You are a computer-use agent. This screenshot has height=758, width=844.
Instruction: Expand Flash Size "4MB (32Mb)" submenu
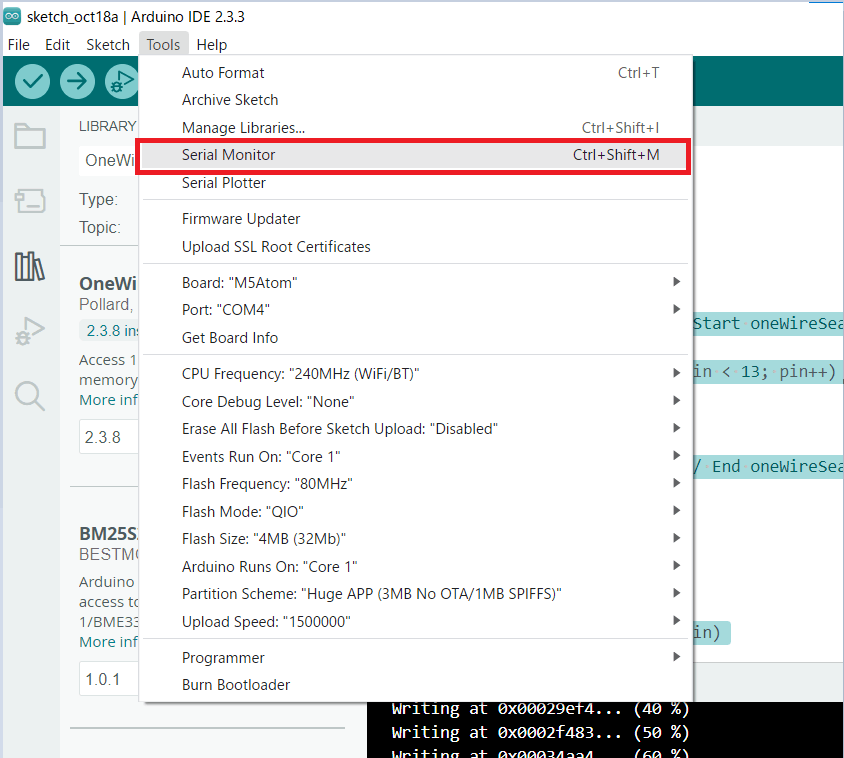415,539
